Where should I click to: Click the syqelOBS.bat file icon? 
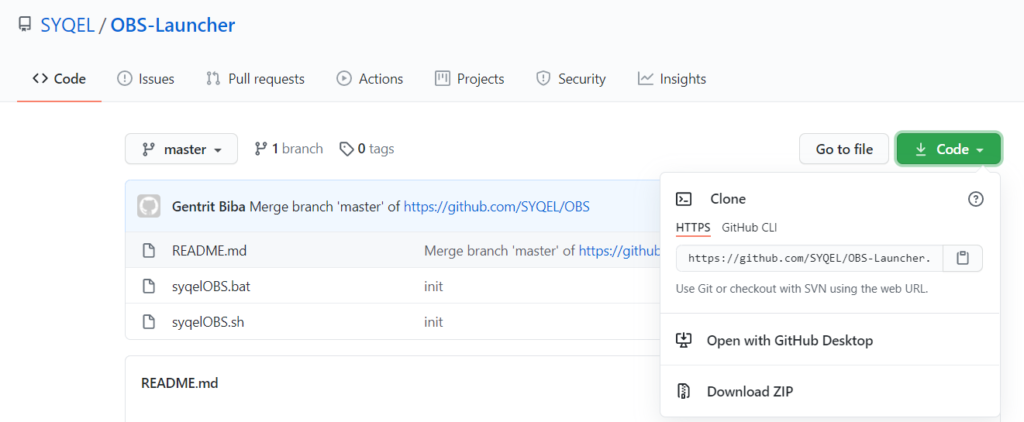tap(149, 286)
